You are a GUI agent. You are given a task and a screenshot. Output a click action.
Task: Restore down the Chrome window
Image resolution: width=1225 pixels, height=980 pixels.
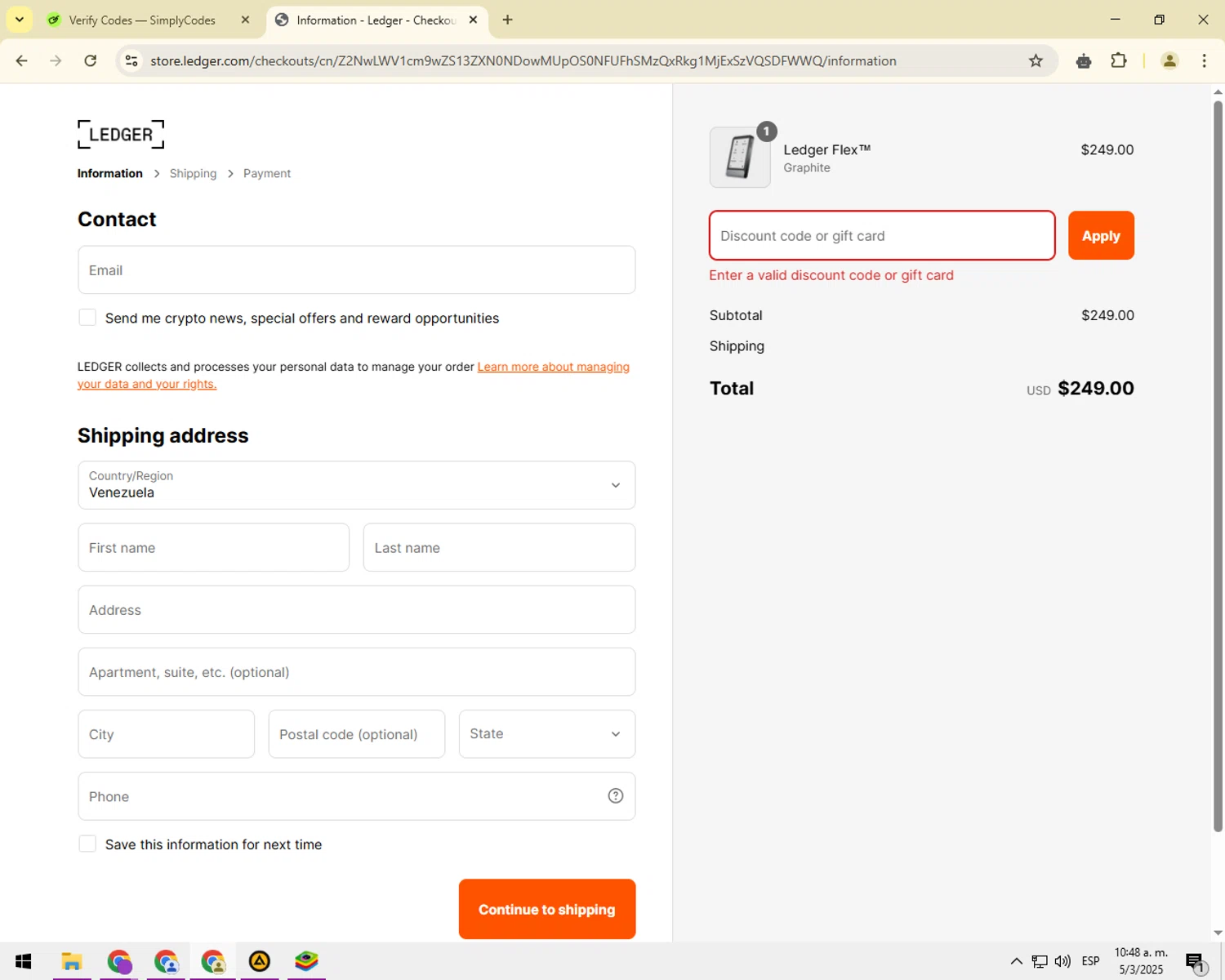point(1159,20)
